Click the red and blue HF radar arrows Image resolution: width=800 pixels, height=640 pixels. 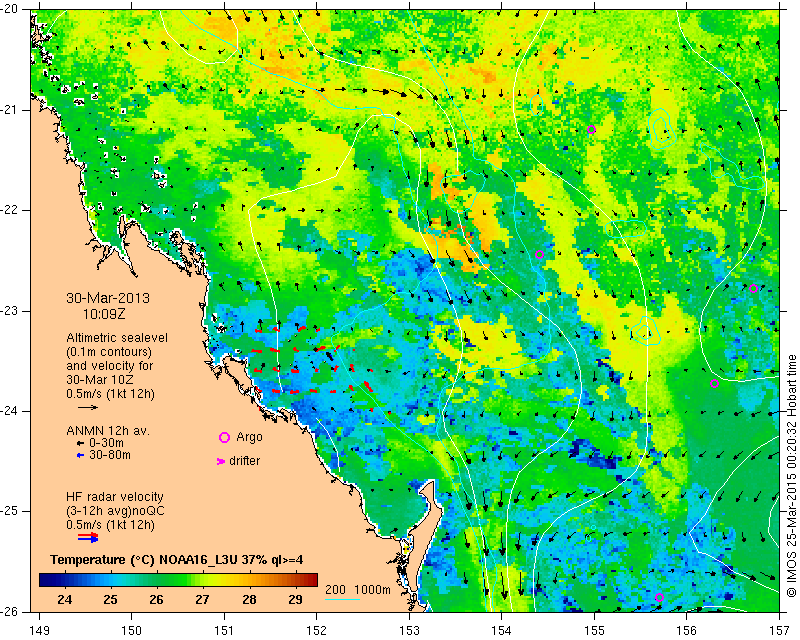pos(88,537)
